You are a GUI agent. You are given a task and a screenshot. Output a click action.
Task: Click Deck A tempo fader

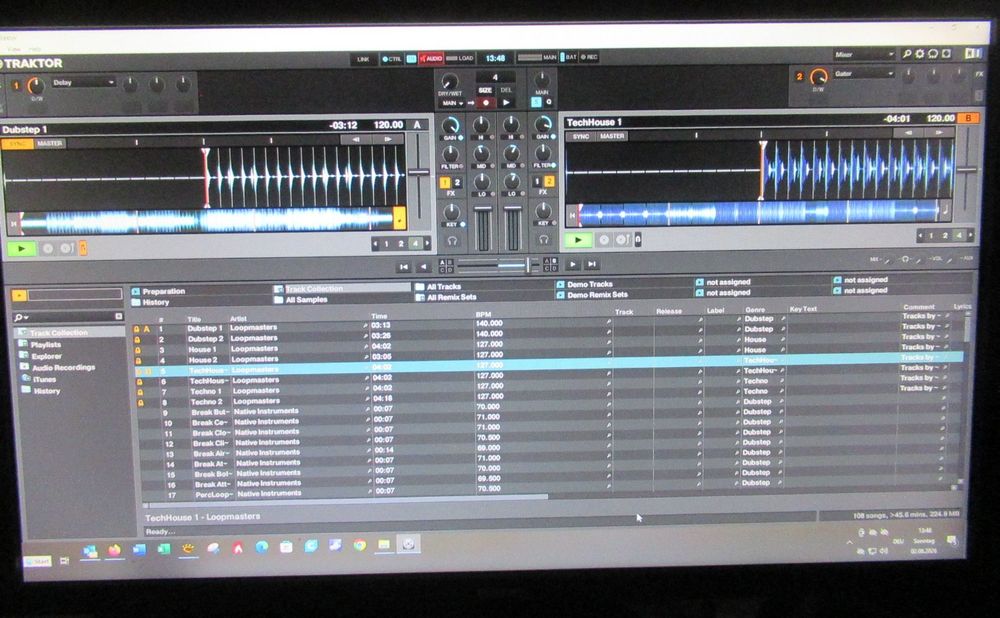(418, 172)
